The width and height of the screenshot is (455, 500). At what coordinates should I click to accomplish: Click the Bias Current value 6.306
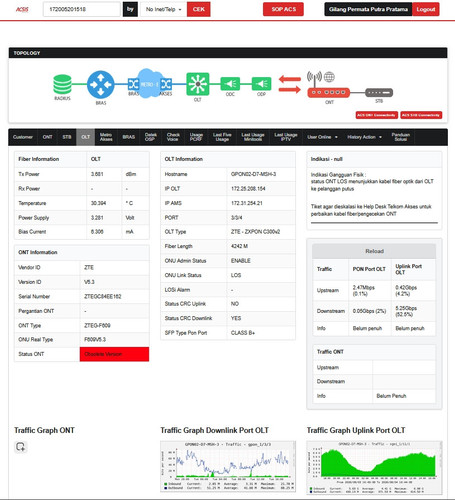97,232
